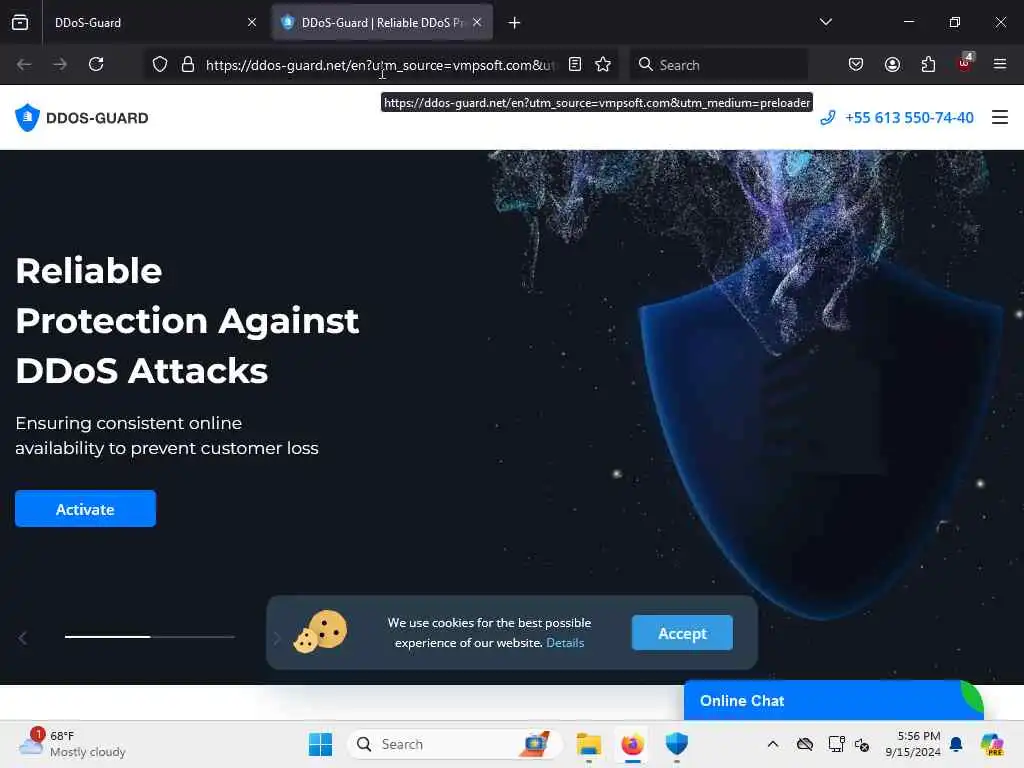Viewport: 1024px width, 768px height.
Task: Click the Firefox taskbar icon
Action: [x=632, y=744]
